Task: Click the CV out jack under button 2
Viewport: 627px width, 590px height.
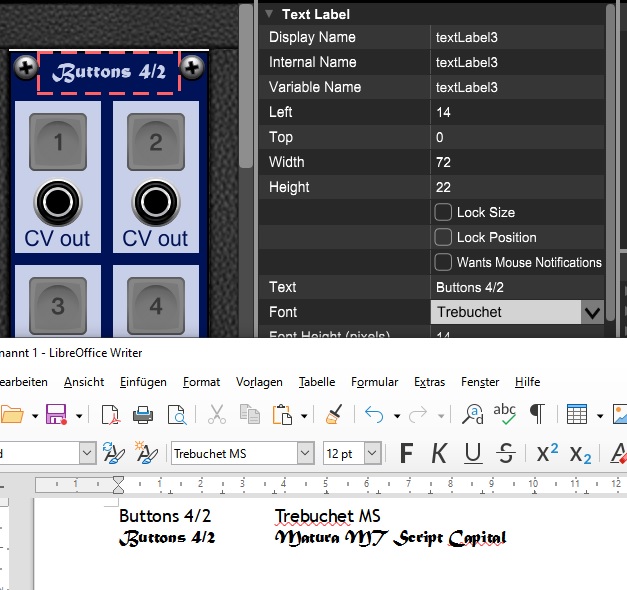Action: pyautogui.click(x=156, y=202)
